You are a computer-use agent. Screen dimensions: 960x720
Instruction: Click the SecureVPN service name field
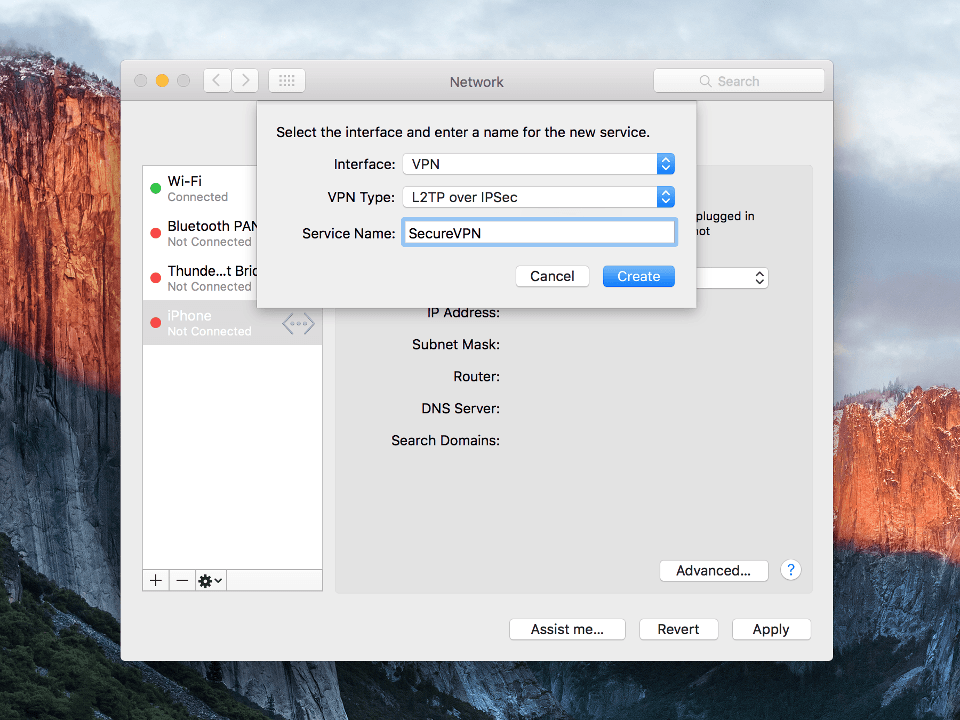539,231
